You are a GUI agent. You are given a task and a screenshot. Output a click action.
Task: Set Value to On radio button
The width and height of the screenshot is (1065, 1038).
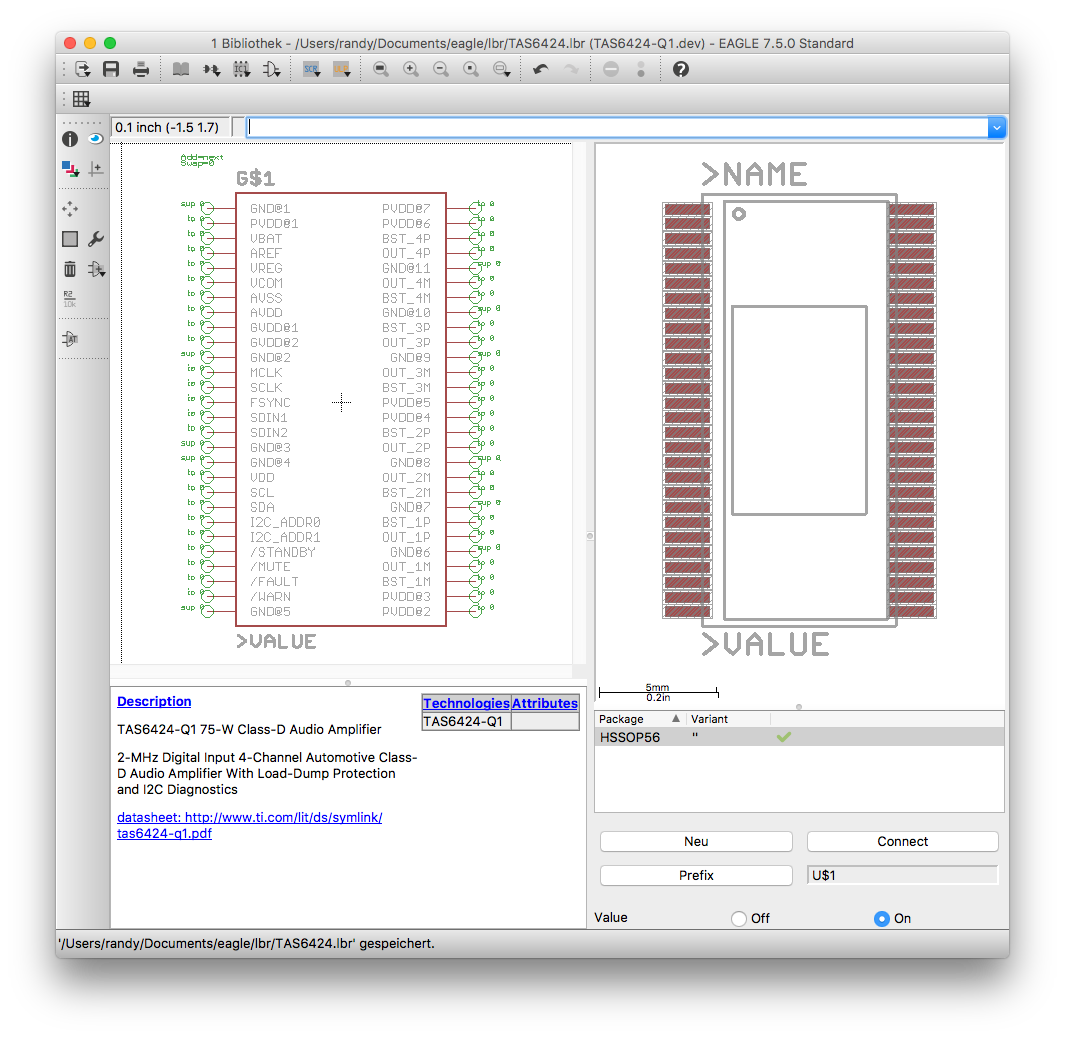point(882,918)
